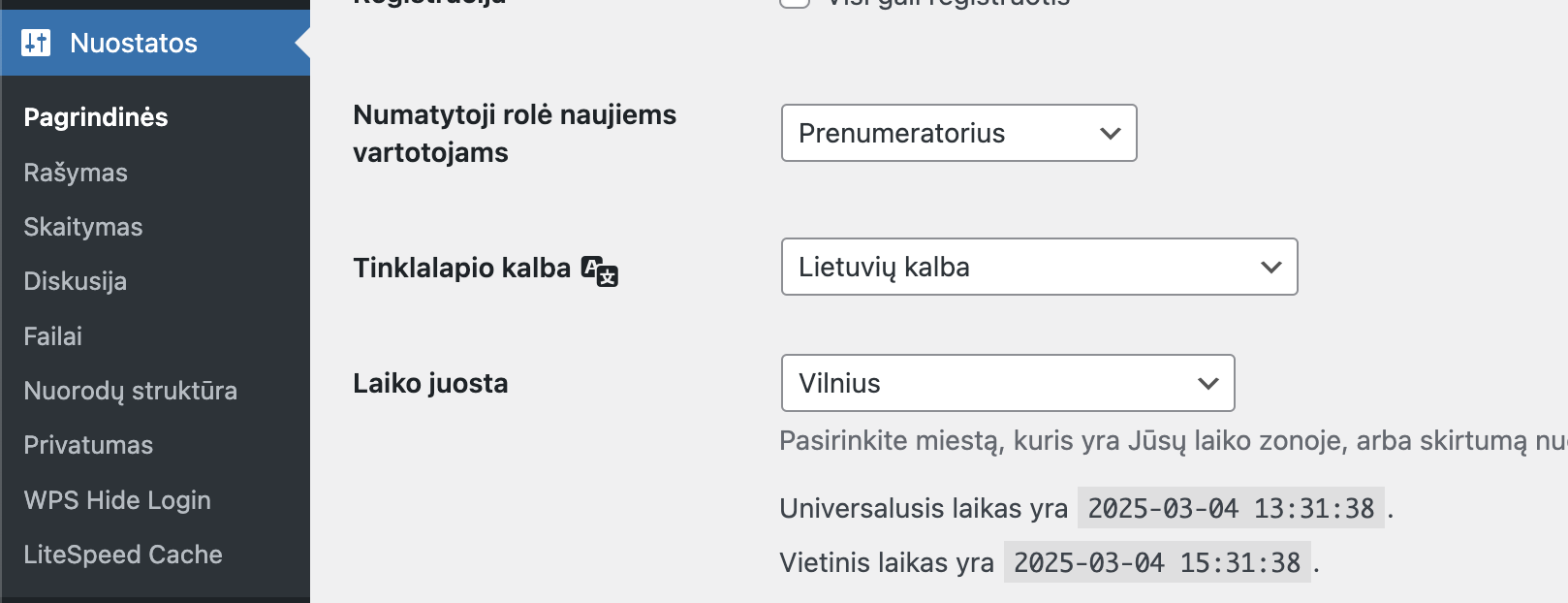Go to the Privatumas settings
Image resolution: width=1568 pixels, height=603 pixels.
click(x=88, y=445)
